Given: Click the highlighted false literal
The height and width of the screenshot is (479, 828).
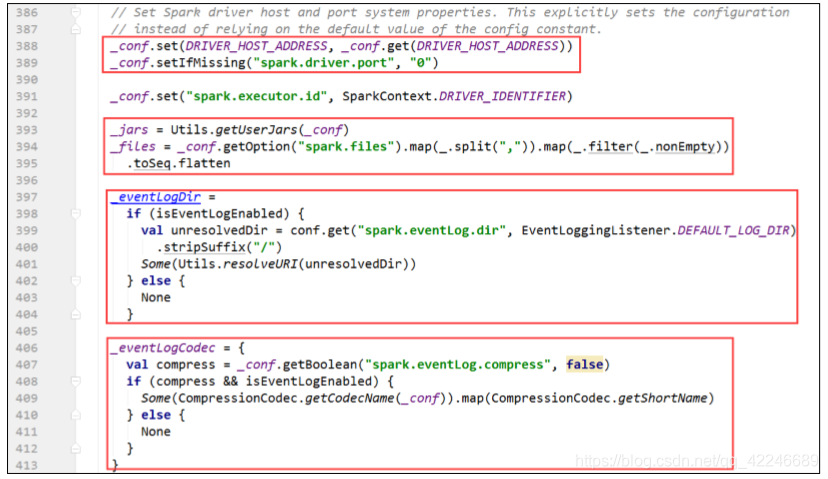Looking at the screenshot, I should (585, 365).
